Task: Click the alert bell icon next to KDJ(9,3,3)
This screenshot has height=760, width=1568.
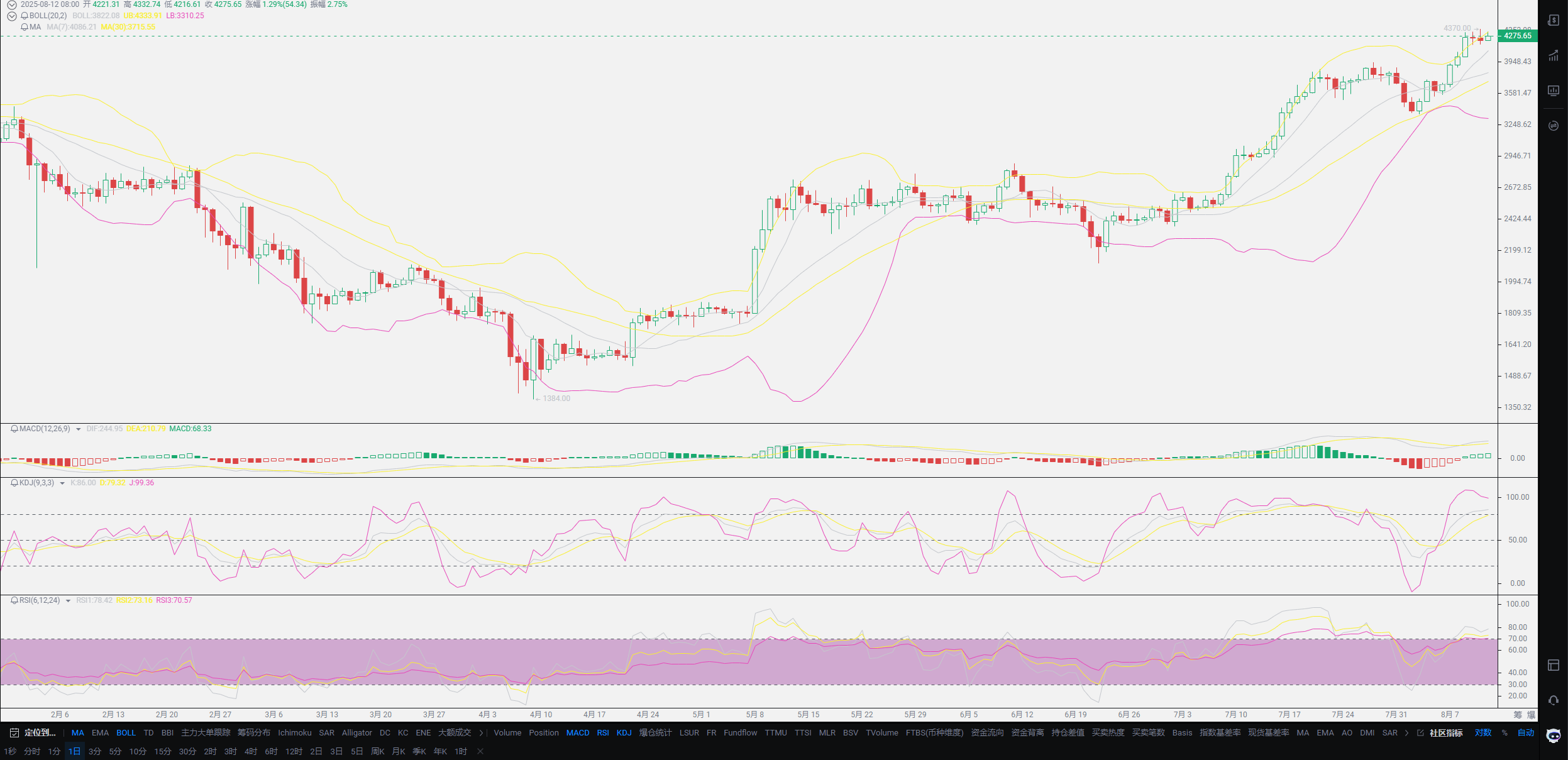Action: [x=14, y=483]
